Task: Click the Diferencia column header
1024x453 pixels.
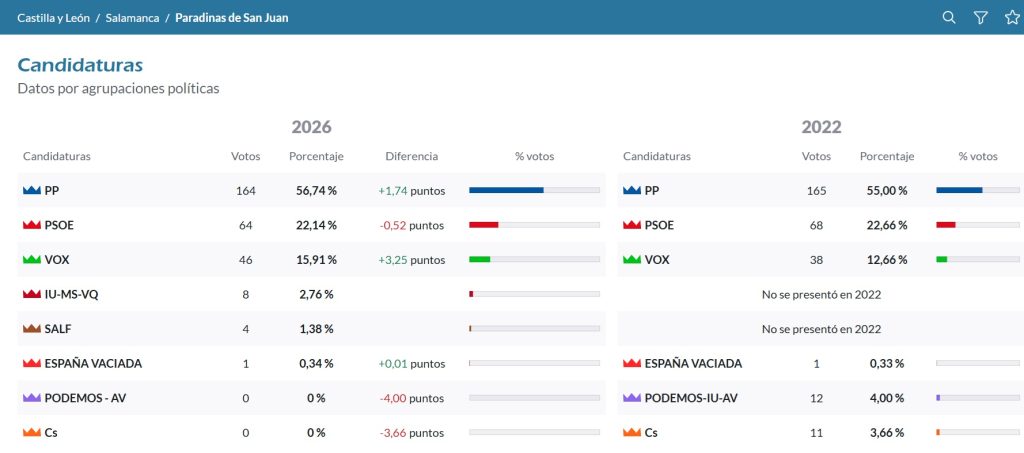Action: pyautogui.click(x=411, y=157)
